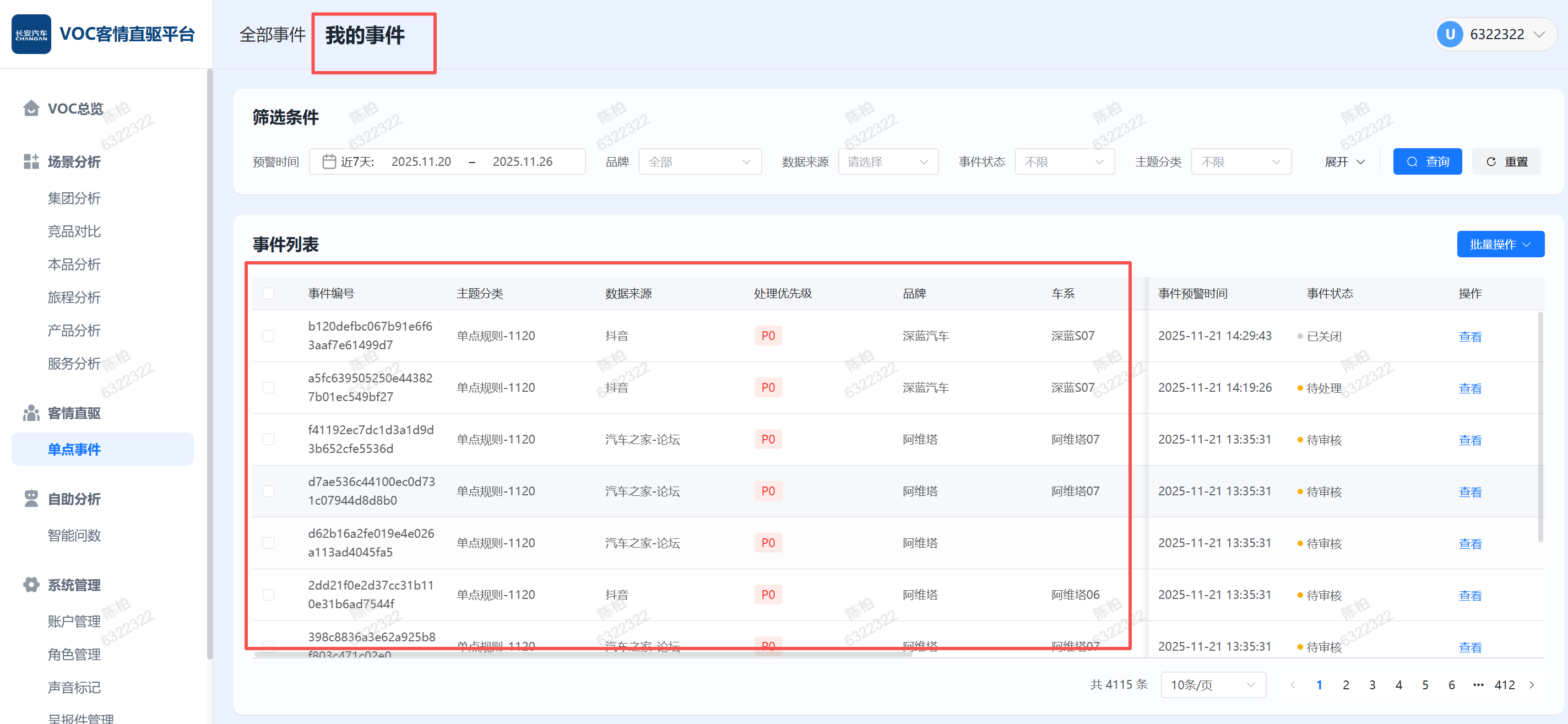Open the 品牌 dropdown
The height and width of the screenshot is (724, 1568).
click(699, 161)
